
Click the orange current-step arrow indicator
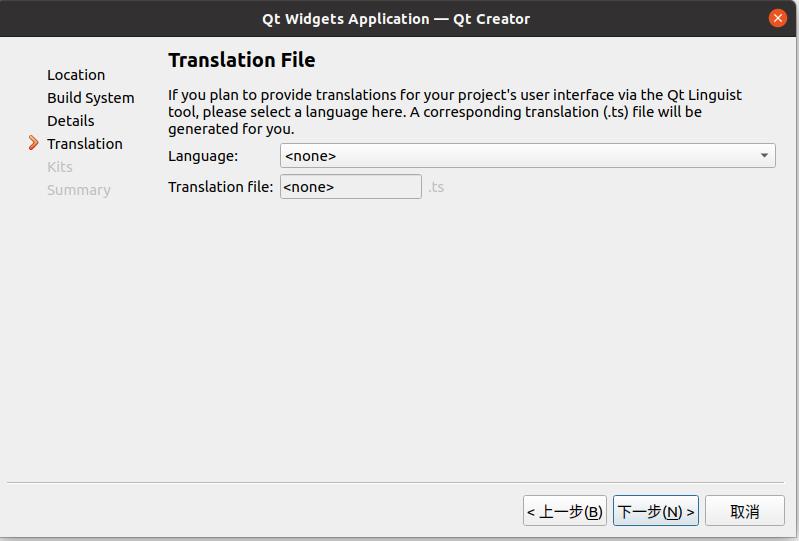click(33, 143)
